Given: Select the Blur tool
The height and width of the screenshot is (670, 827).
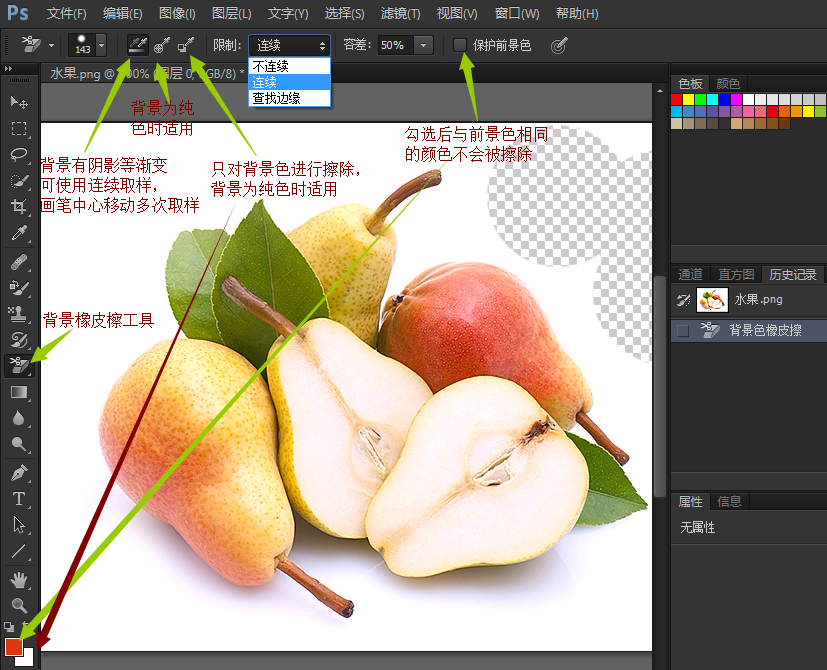Looking at the screenshot, I should 19,418.
